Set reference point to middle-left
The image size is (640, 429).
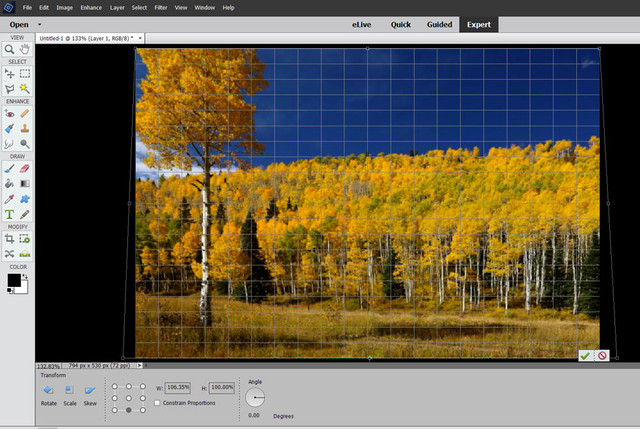(115, 398)
